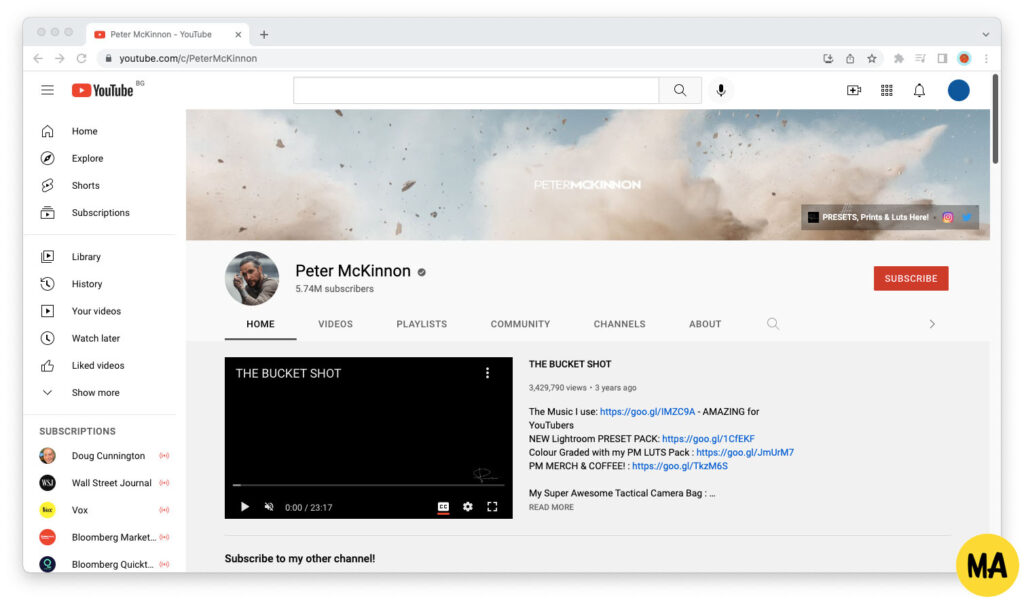Open Liked videos in the sidebar
The image size is (1024, 601).
click(100, 366)
